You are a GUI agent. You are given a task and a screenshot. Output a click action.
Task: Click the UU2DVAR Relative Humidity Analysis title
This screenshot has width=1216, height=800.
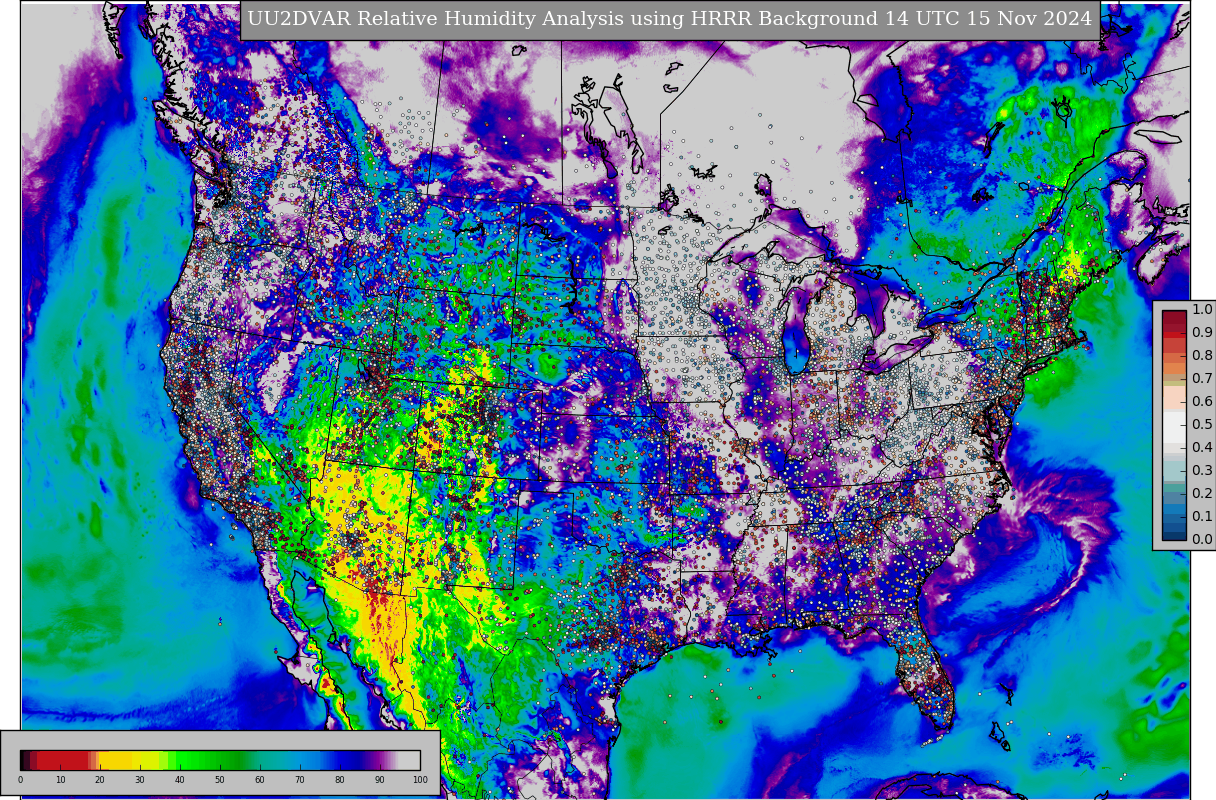tap(670, 19)
